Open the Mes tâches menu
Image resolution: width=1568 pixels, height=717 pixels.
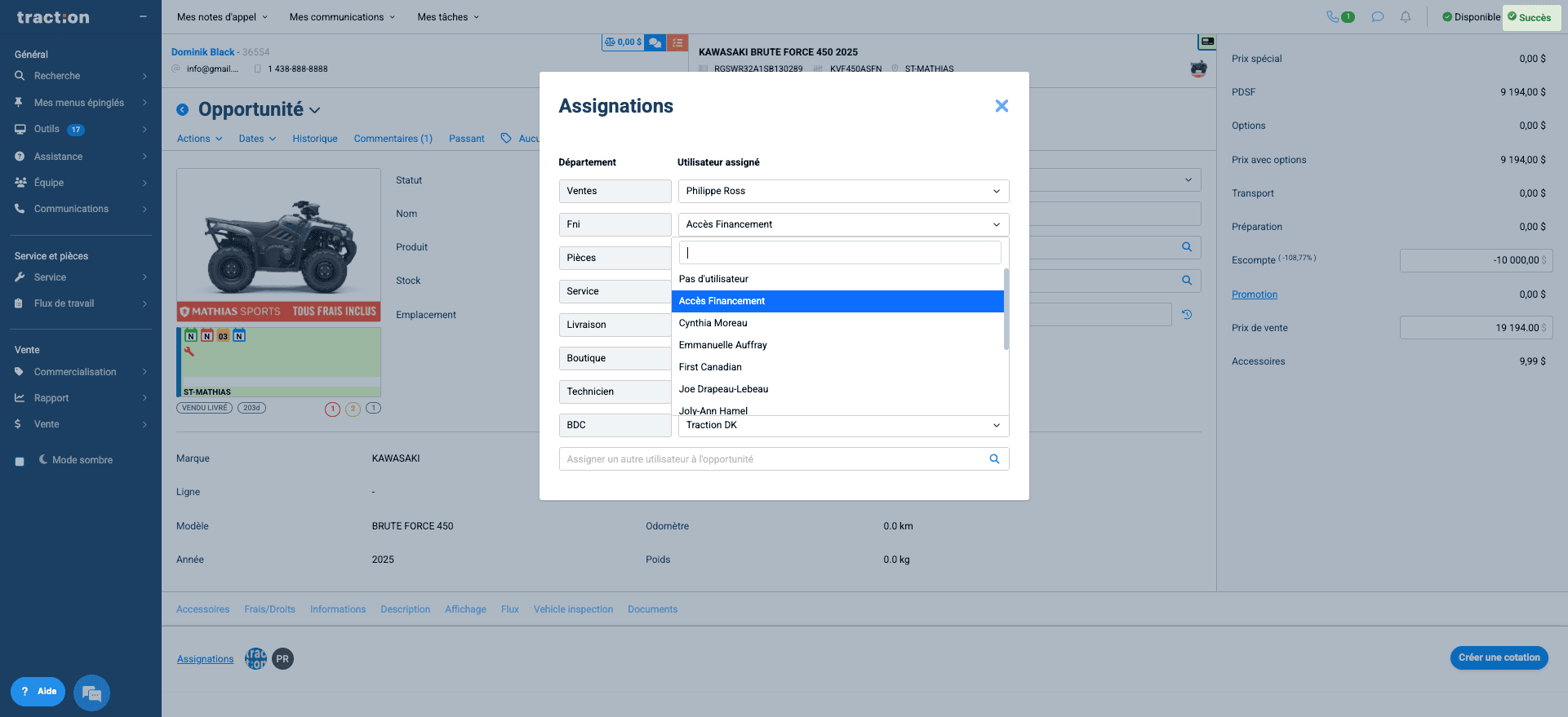448,17
